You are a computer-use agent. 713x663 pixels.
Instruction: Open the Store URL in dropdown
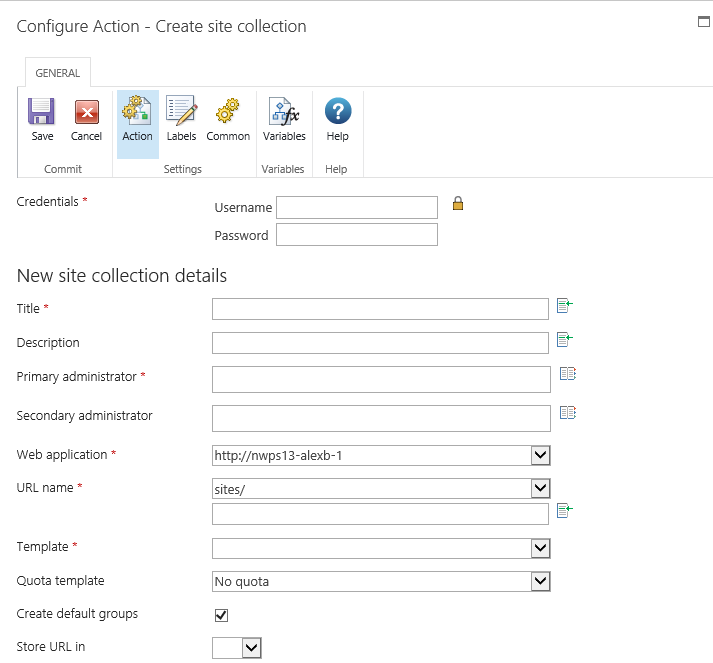251,648
